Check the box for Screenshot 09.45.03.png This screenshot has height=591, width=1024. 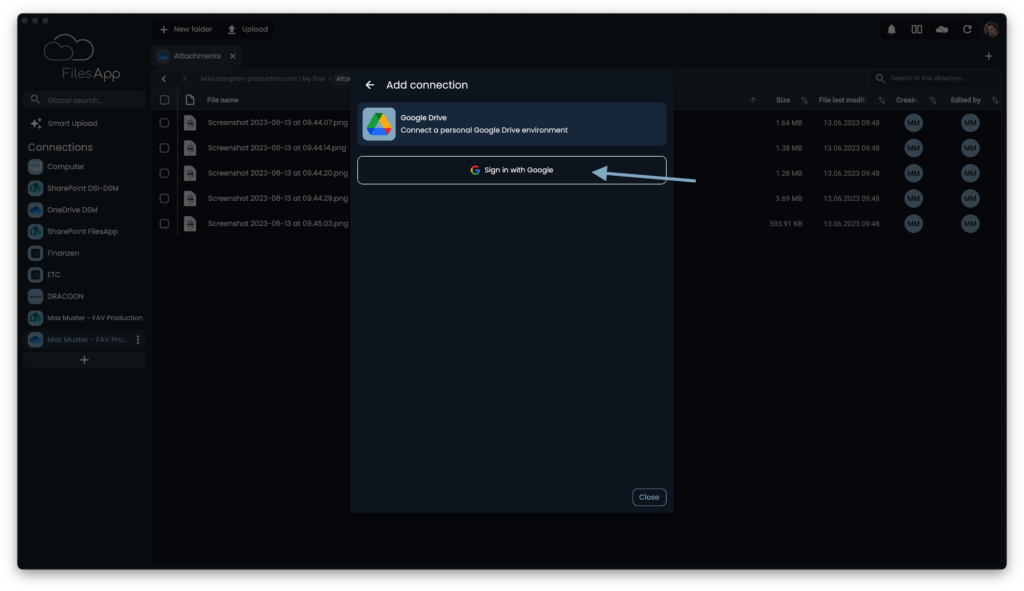coord(165,224)
